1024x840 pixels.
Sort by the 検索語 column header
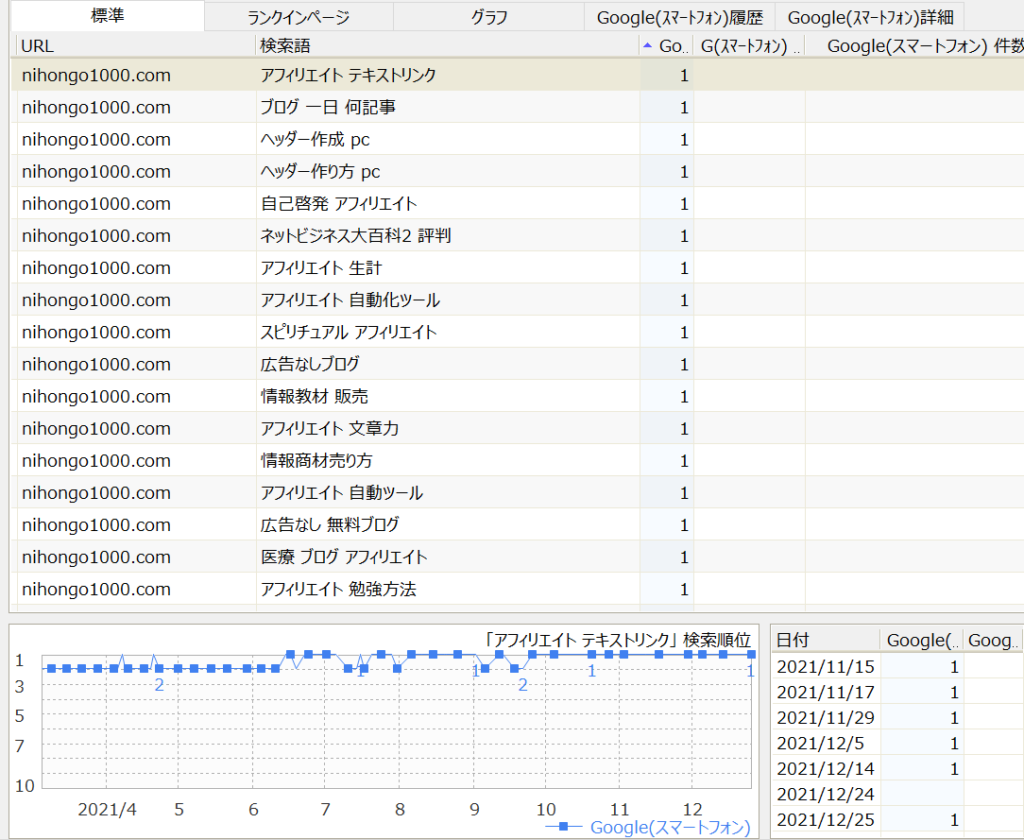(447, 46)
